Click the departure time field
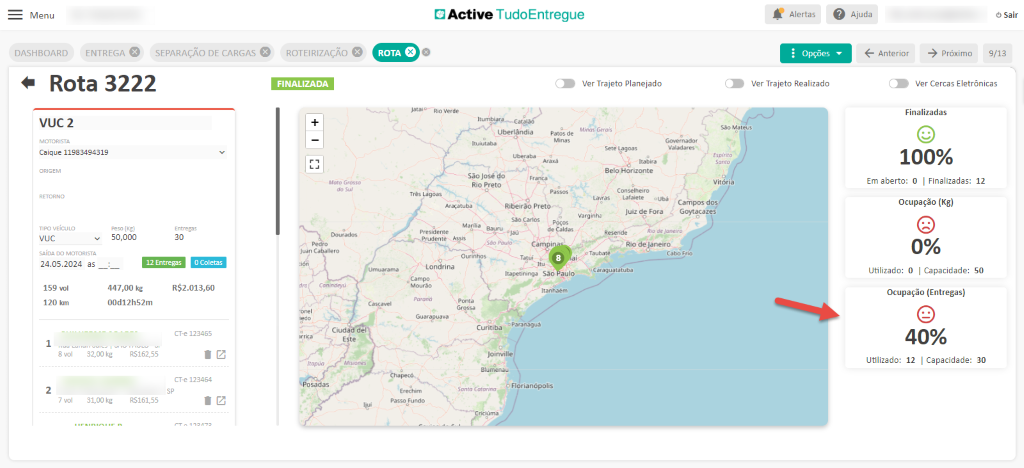1024x468 pixels. coord(110,264)
